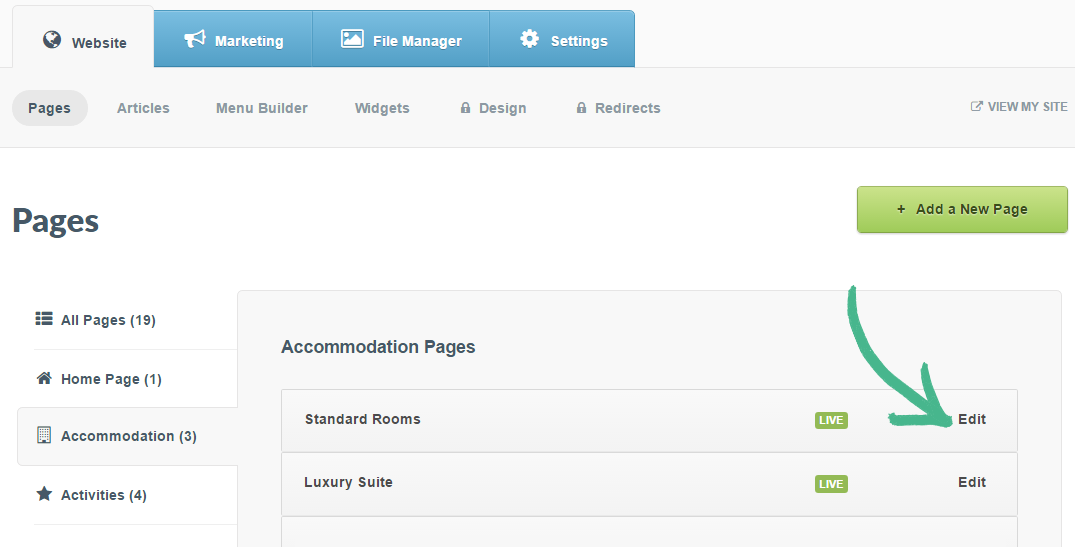Open the Articles section

coord(143,108)
